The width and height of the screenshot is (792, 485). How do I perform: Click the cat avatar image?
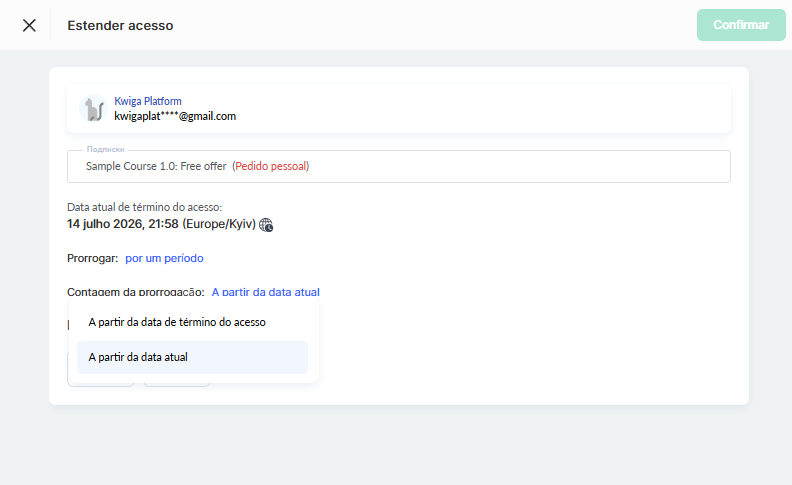(x=93, y=108)
